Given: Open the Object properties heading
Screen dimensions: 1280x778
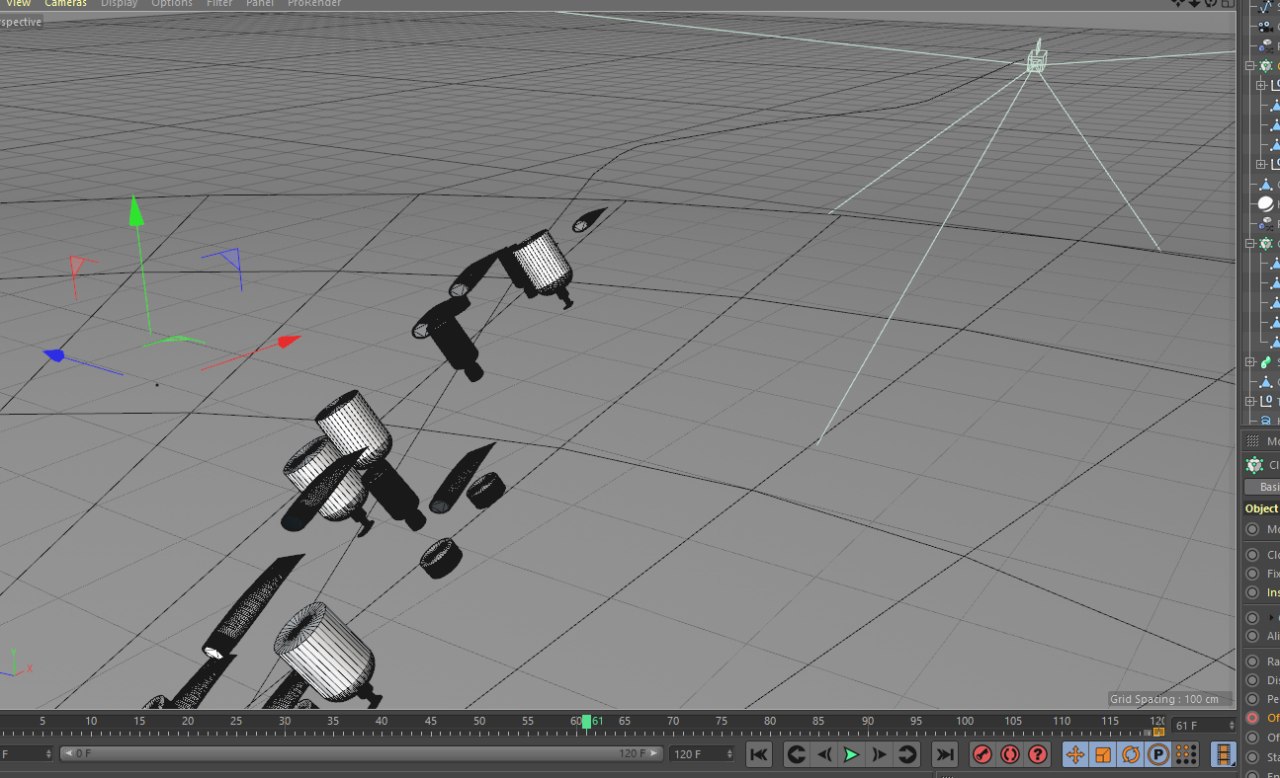Looking at the screenshot, I should [x=1262, y=508].
